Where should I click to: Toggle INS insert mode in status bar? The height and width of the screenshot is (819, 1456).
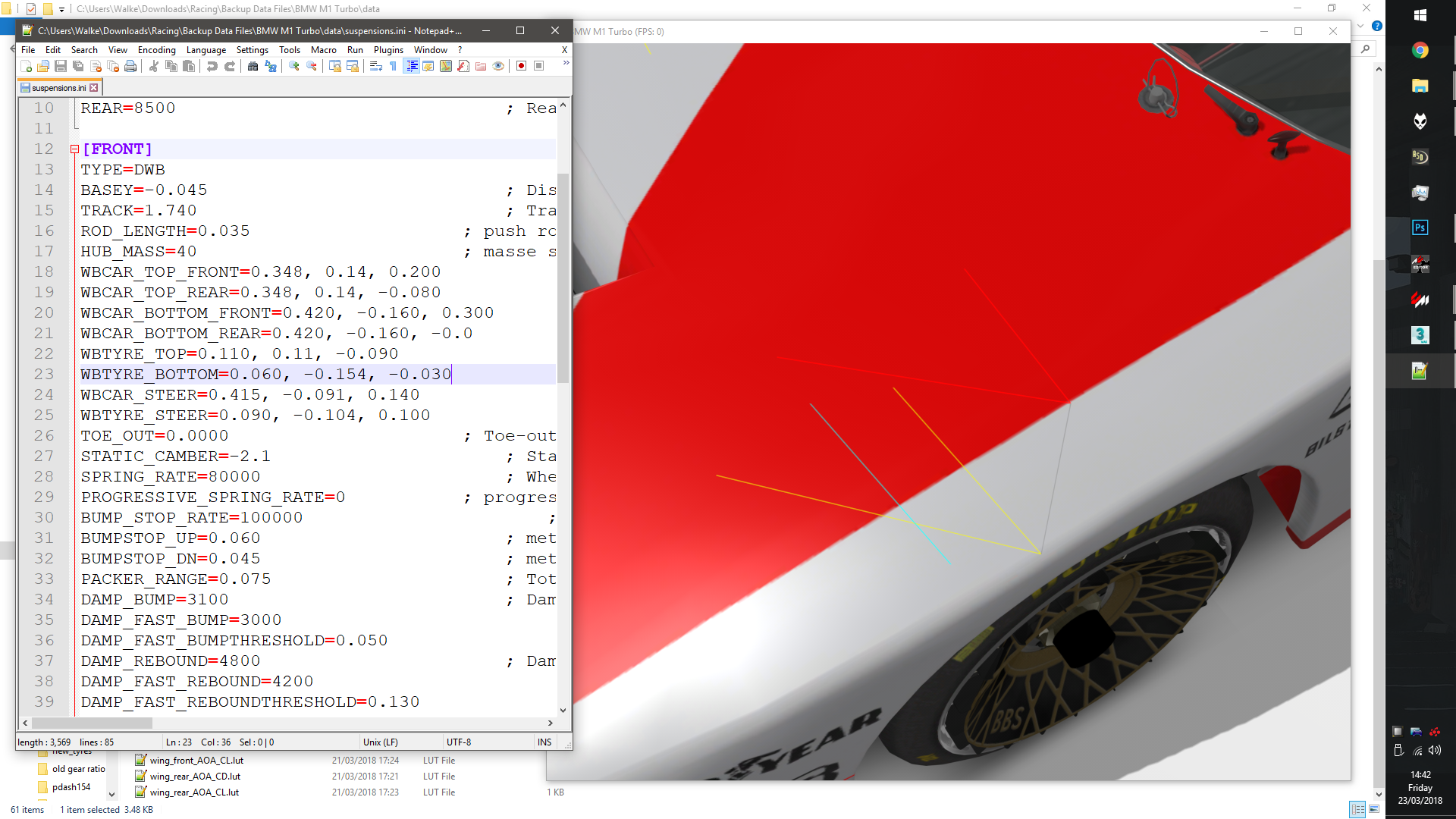click(x=544, y=742)
